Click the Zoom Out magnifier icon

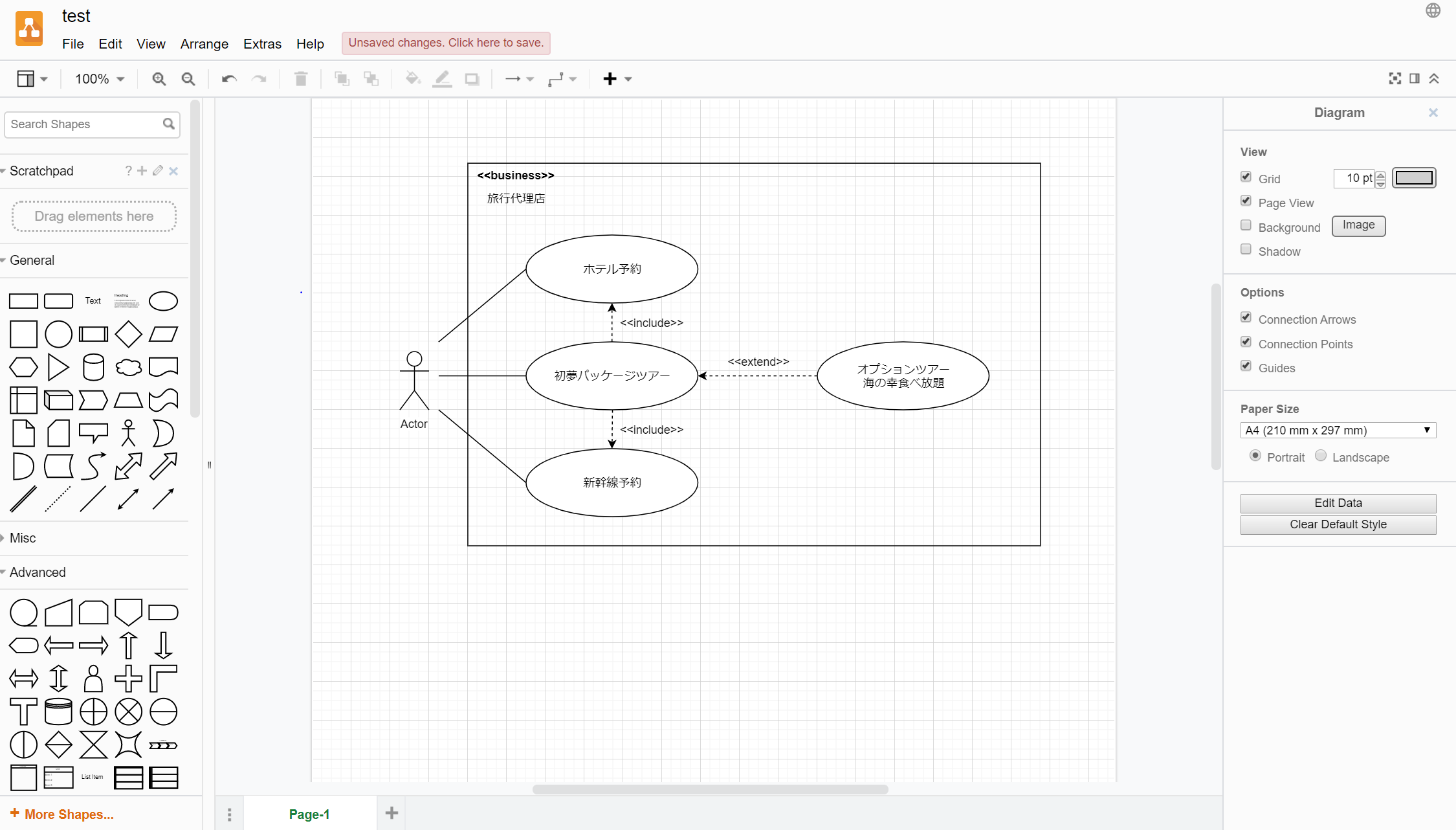click(x=188, y=79)
